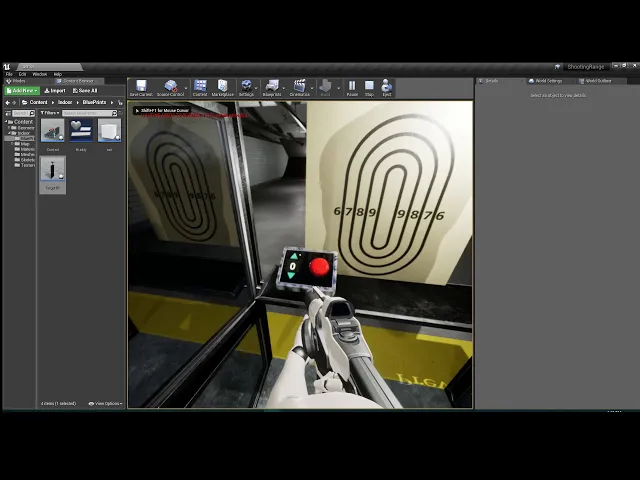Click the Import button
Viewport: 640px width, 480px height.
click(x=55, y=91)
